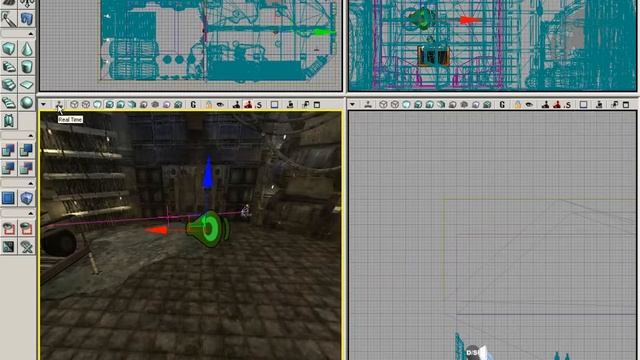
Task: Collapse the CSG operations toolbox section
Action: tap(31, 135)
